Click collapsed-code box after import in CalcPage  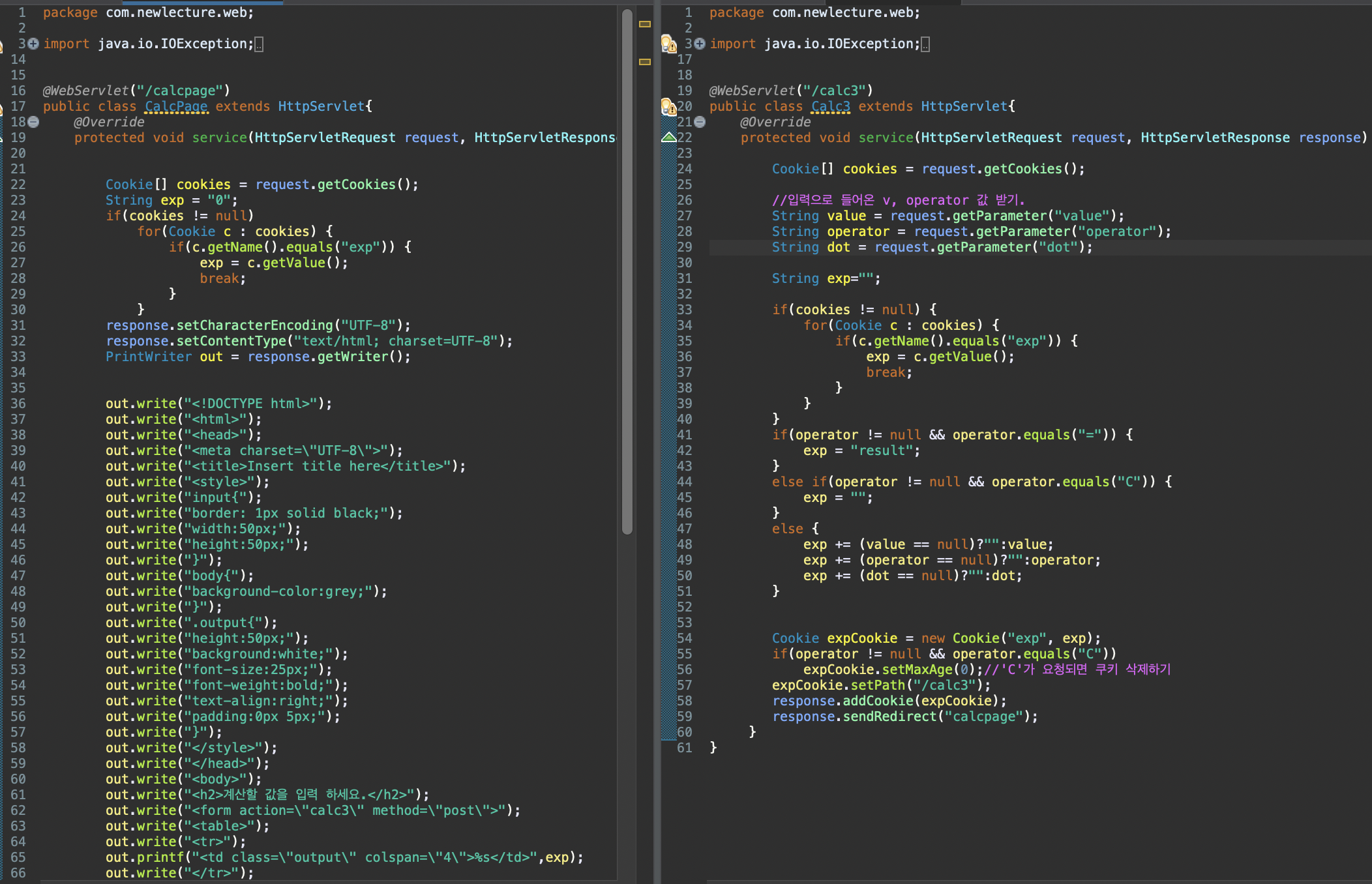[x=259, y=44]
